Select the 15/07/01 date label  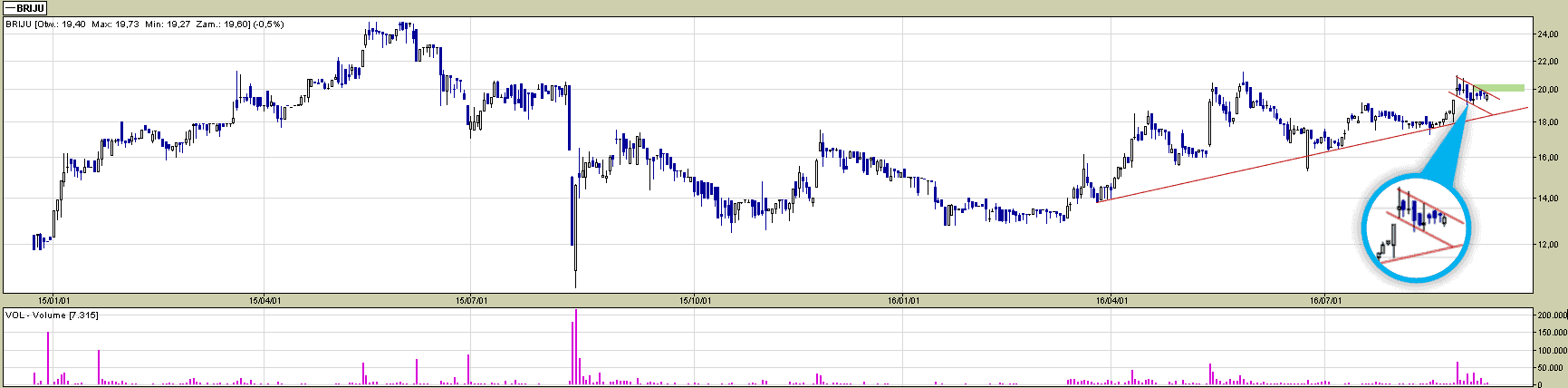pos(472,300)
